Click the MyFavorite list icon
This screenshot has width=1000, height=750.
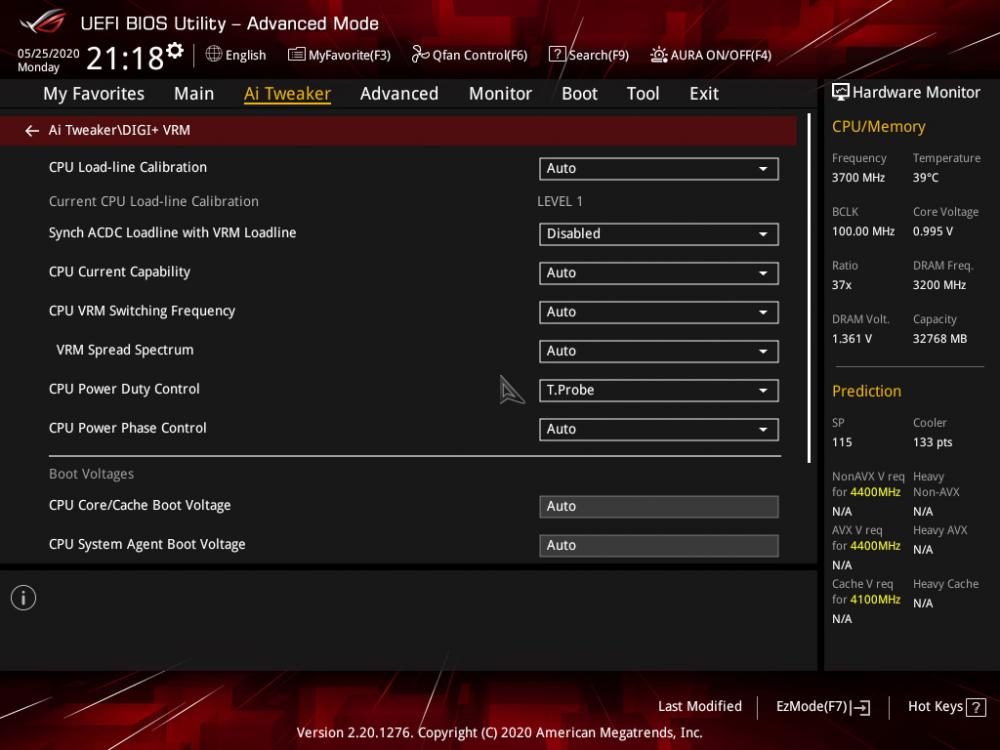(x=297, y=54)
